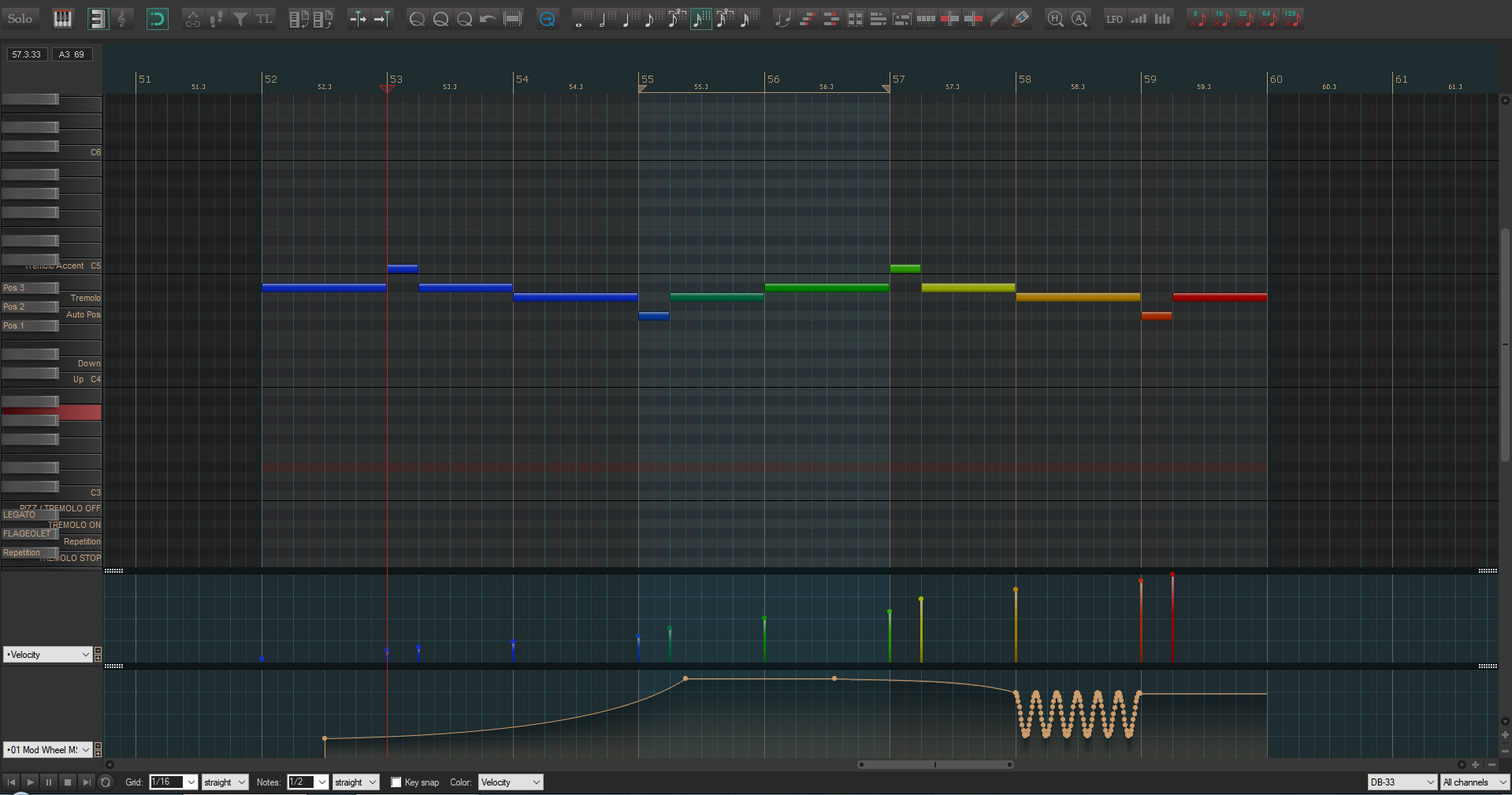Move cursor to end icon
Image resolution: width=1512 pixels, height=795 pixels.
(x=382, y=18)
